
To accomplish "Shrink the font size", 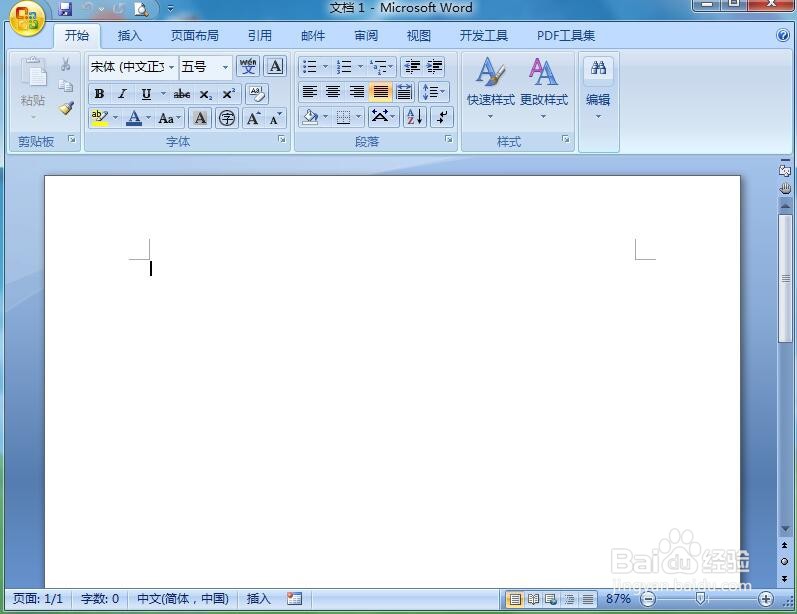I will pos(275,118).
